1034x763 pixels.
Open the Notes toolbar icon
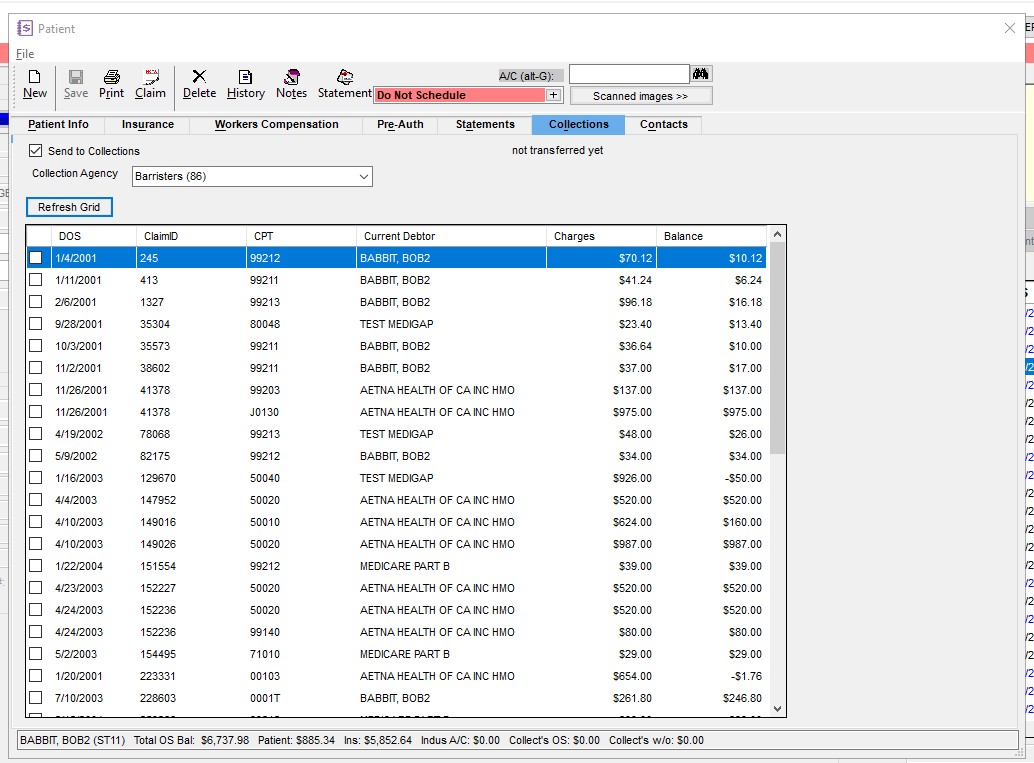coord(291,84)
